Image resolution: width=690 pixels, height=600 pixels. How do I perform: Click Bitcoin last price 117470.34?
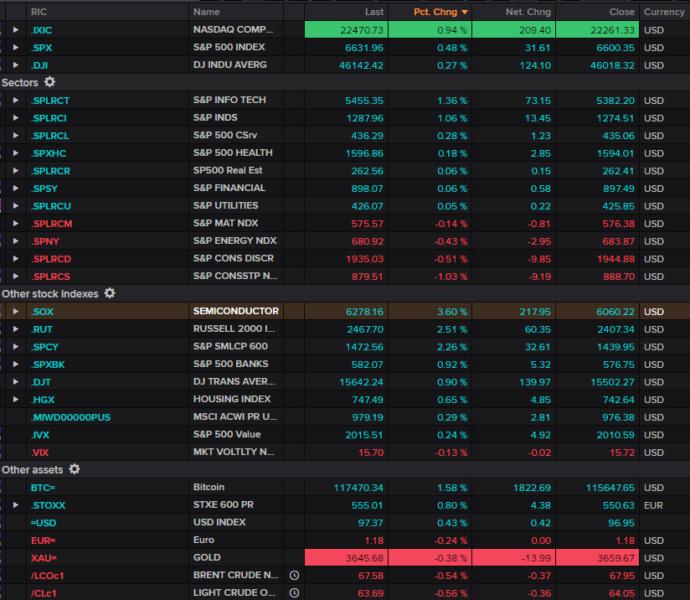point(359,488)
